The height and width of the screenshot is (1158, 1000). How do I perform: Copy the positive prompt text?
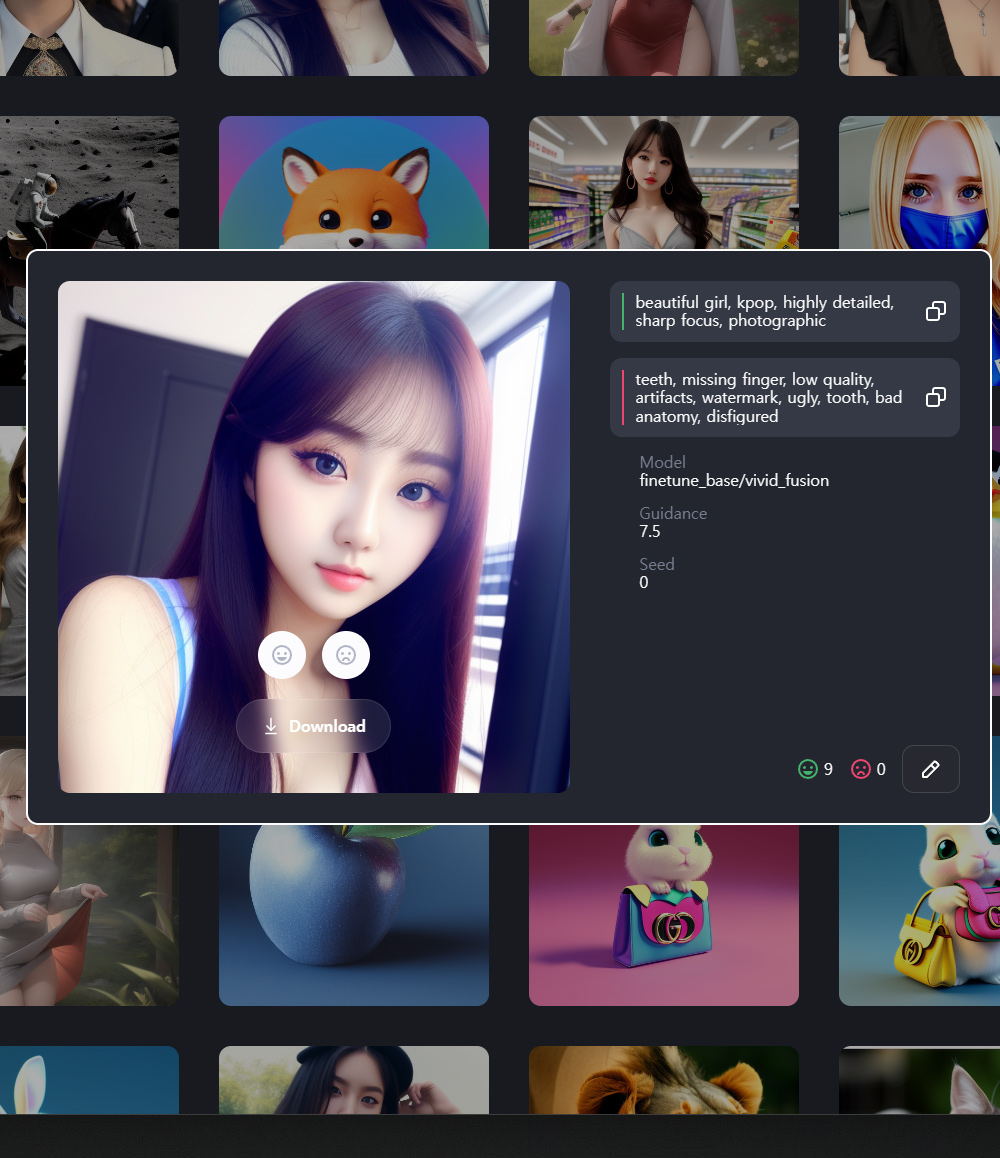[935, 311]
